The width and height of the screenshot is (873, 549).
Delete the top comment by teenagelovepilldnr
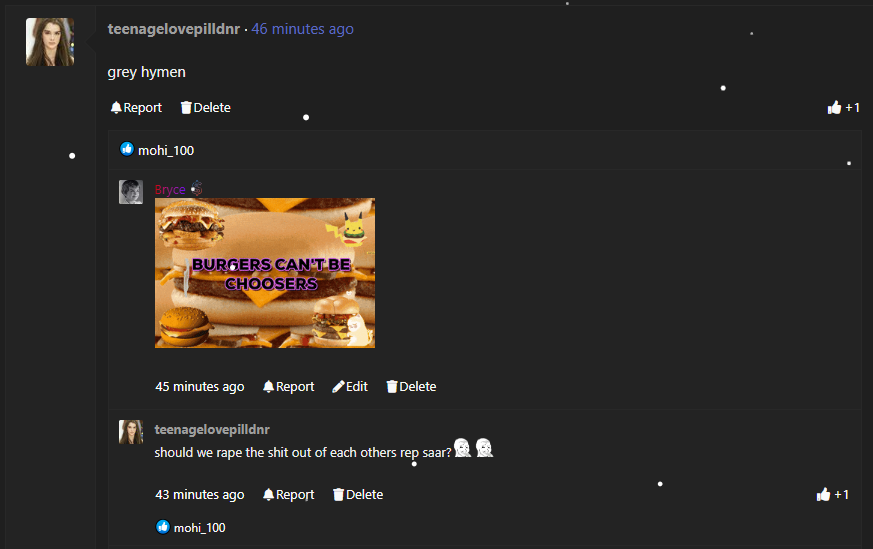[x=205, y=107]
